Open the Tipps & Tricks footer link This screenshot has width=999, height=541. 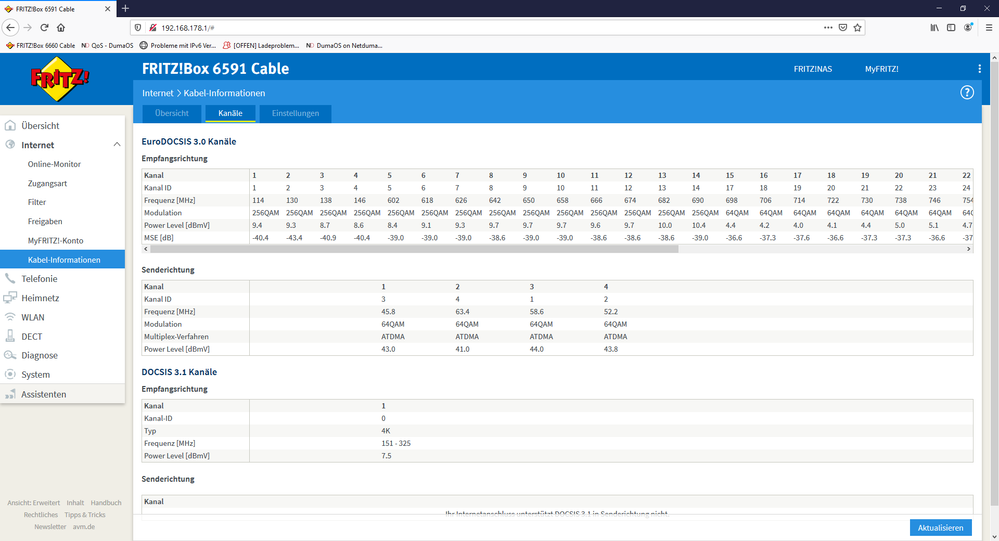(85, 515)
